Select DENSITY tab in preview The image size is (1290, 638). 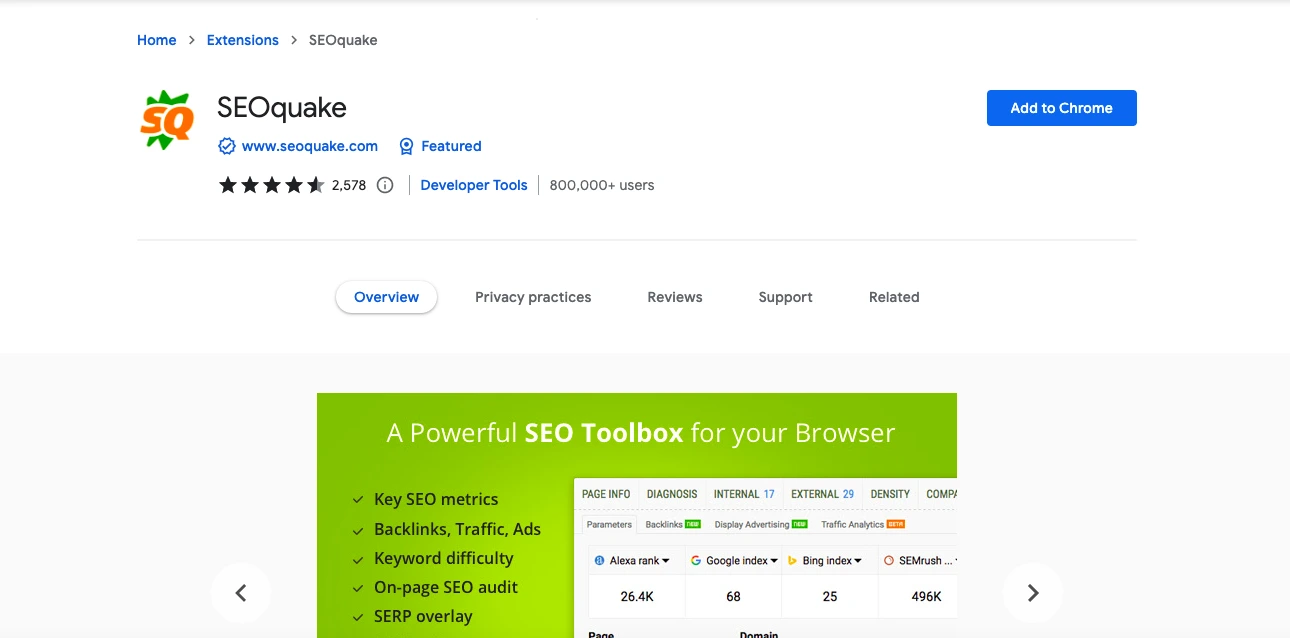pos(890,494)
